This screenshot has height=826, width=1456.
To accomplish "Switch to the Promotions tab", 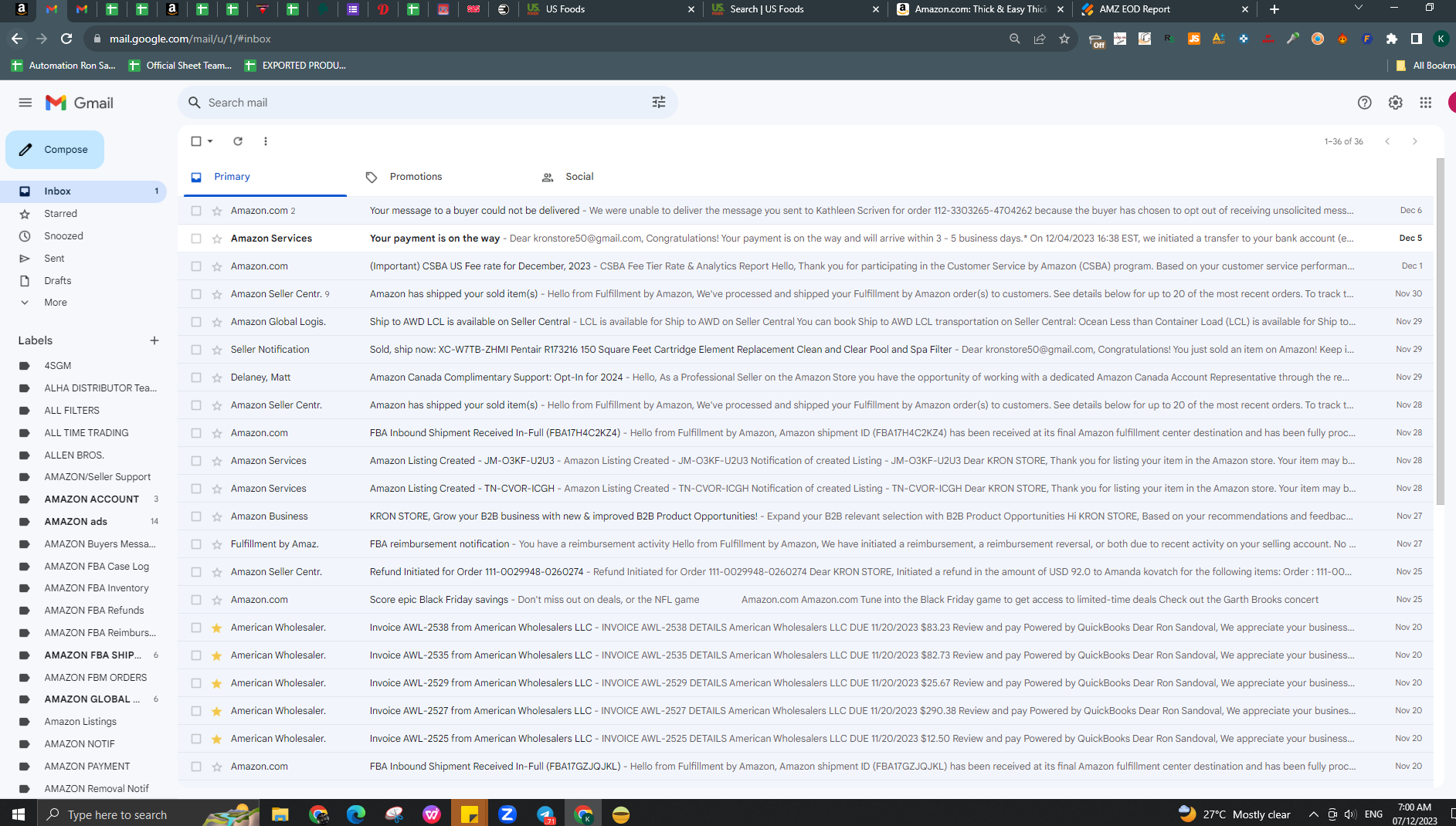I will [416, 177].
